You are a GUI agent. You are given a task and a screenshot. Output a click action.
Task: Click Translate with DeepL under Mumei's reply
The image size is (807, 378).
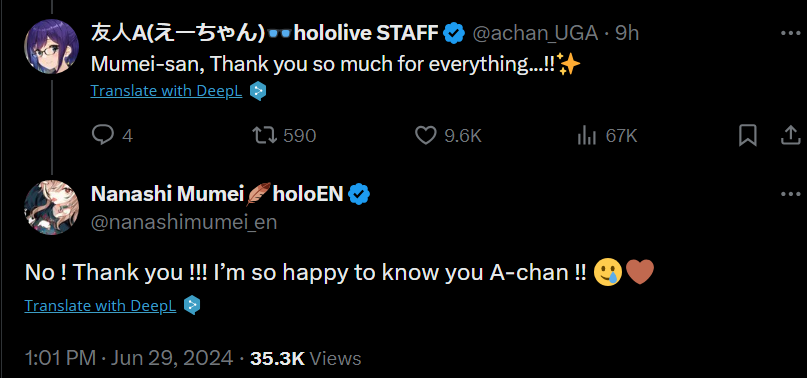click(100, 306)
